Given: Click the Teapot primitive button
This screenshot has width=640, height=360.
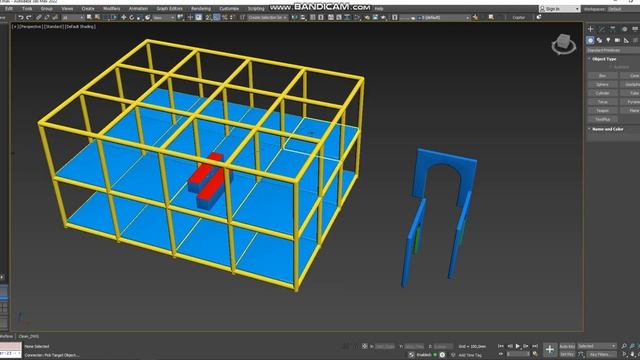Looking at the screenshot, I should coord(602,111).
